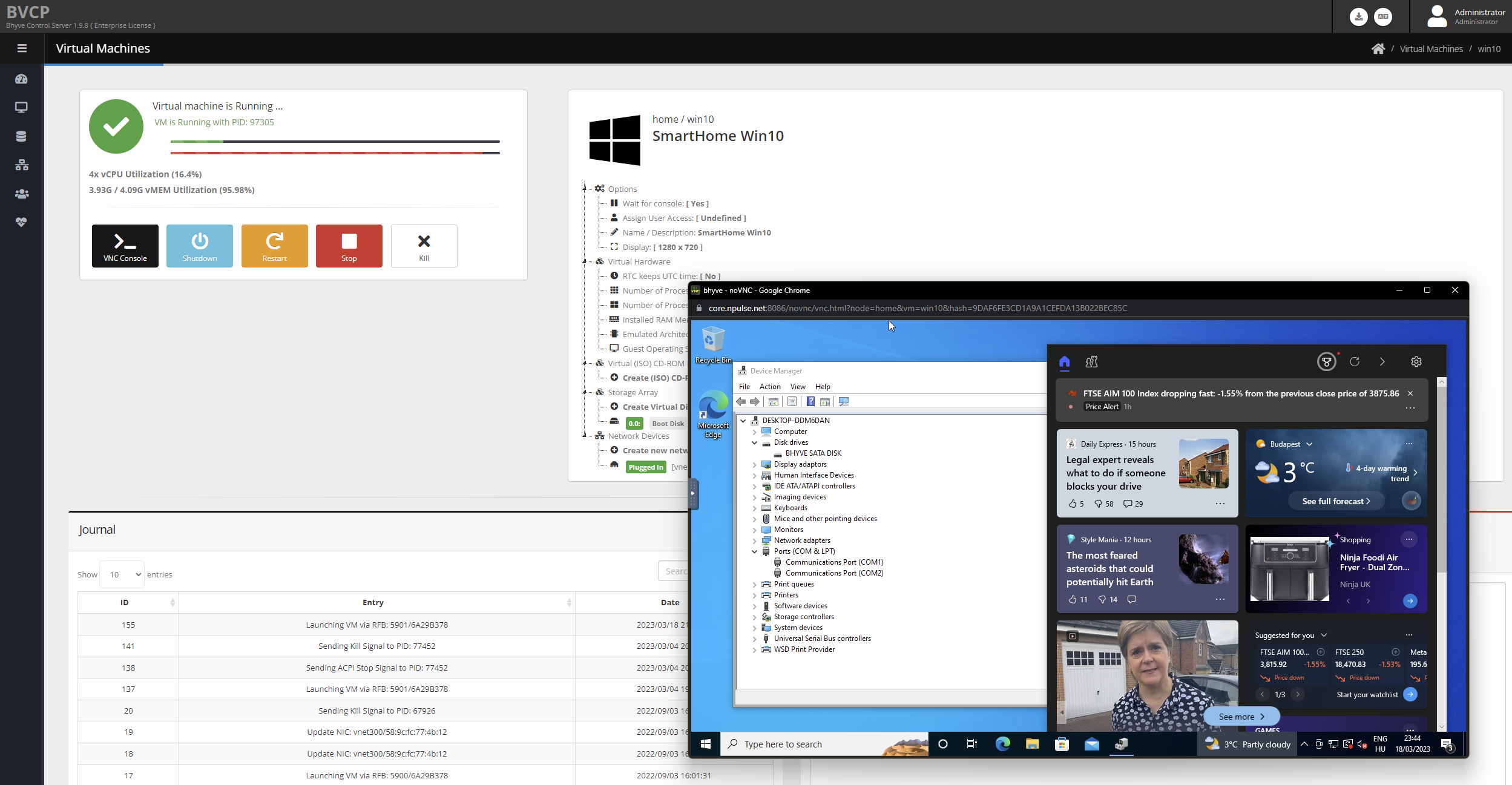
Task: Open Budapest location dropdown in weather
Action: [1309, 444]
